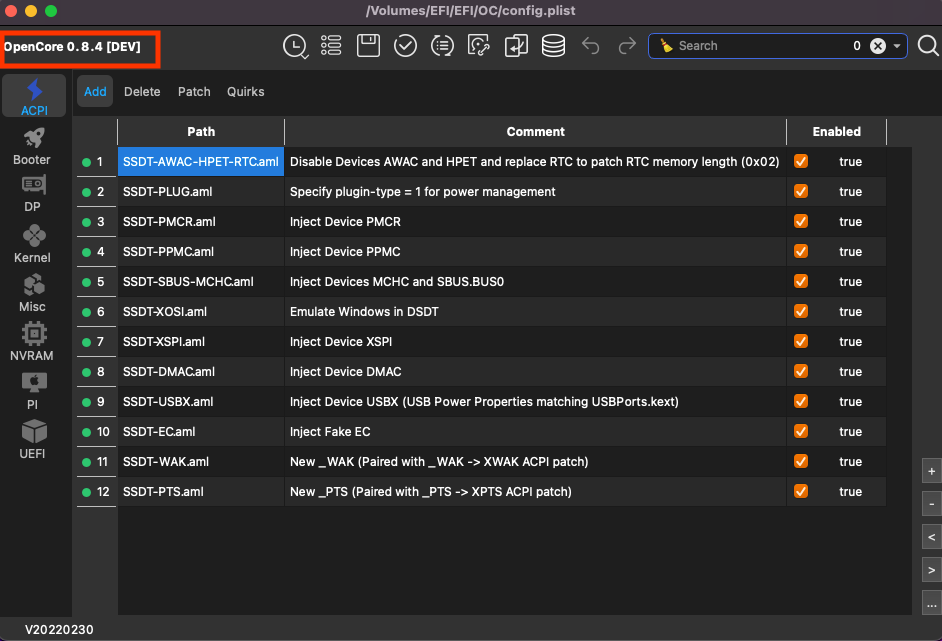Click the clock history toolbar icon
942x641 pixels.
click(295, 46)
